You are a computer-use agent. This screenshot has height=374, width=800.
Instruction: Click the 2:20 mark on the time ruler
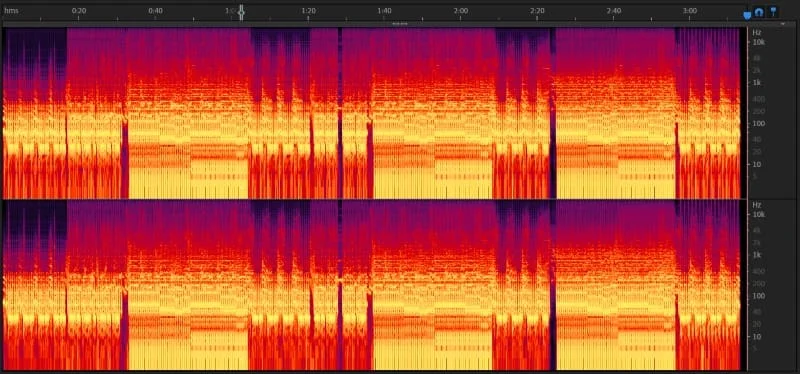coord(537,10)
